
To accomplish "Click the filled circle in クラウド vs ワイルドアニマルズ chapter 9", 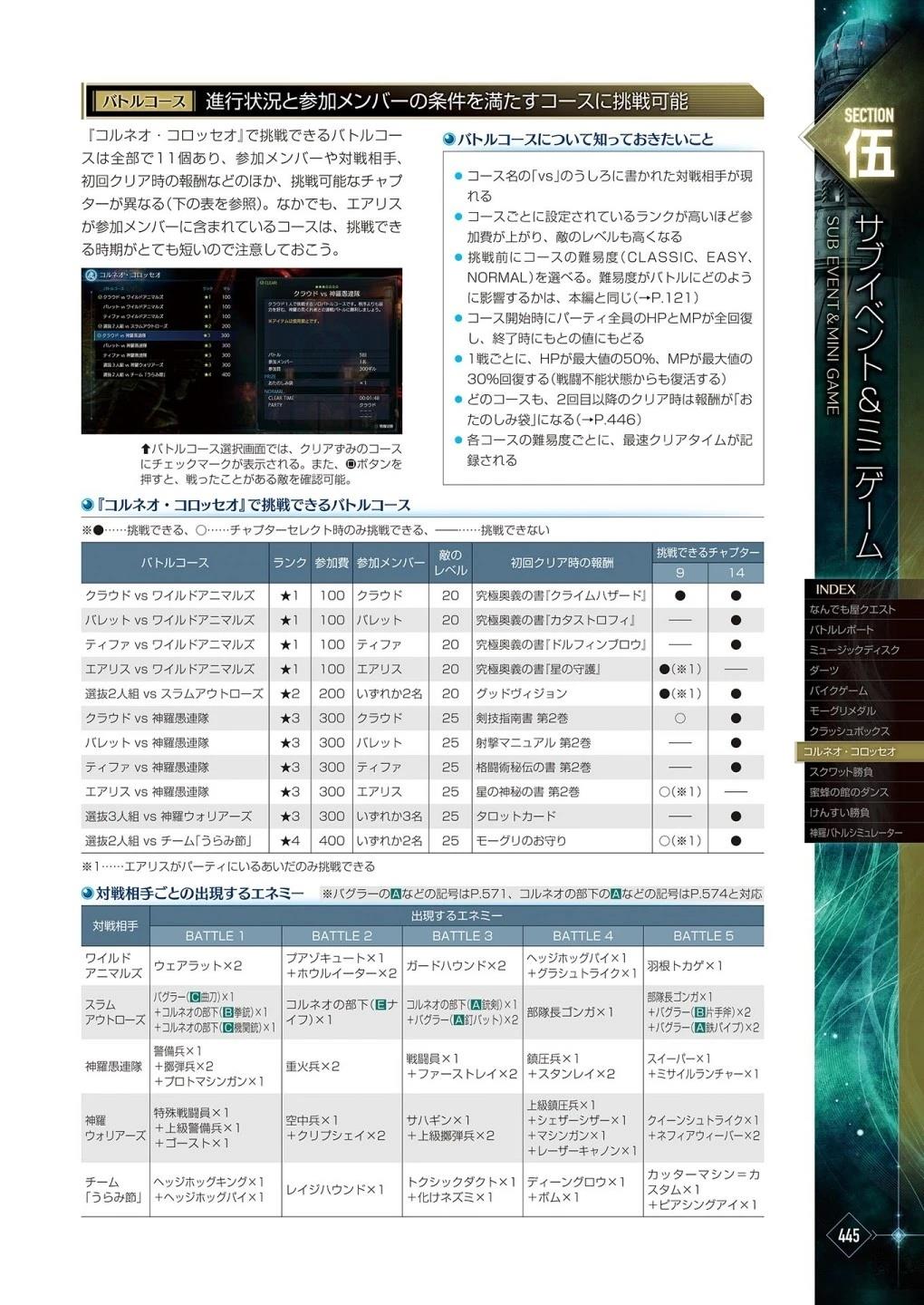I will (x=679, y=595).
